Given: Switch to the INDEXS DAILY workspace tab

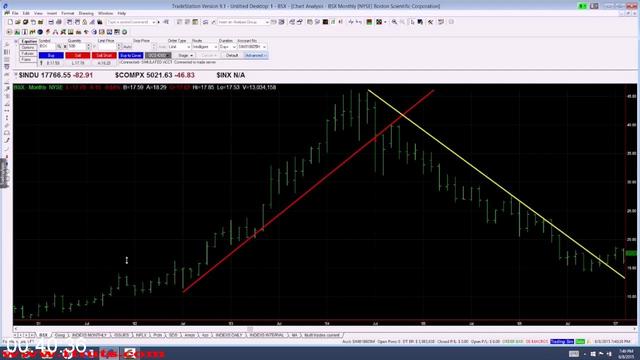Looking at the screenshot, I should [228, 335].
